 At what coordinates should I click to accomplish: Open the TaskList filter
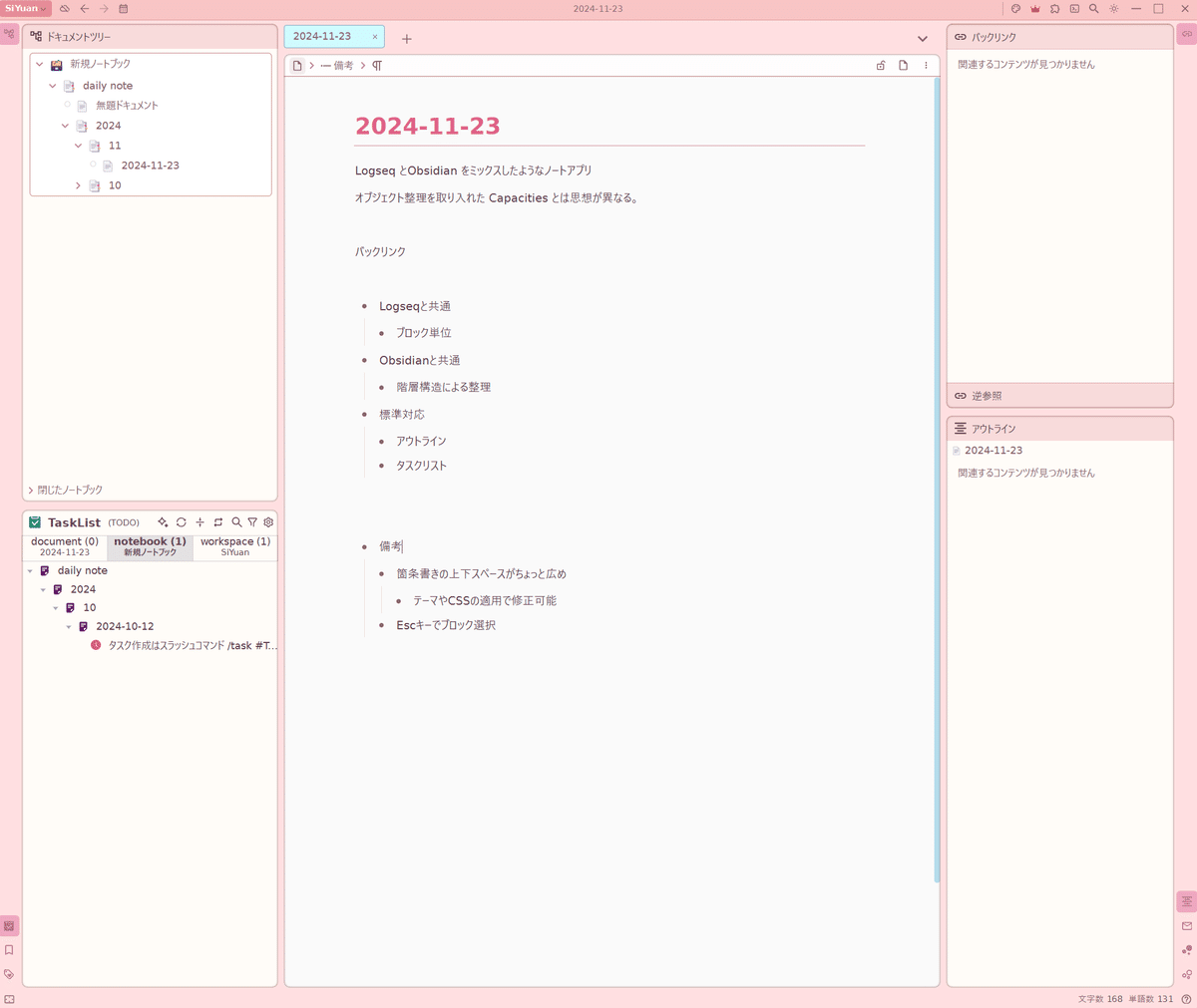point(252,522)
